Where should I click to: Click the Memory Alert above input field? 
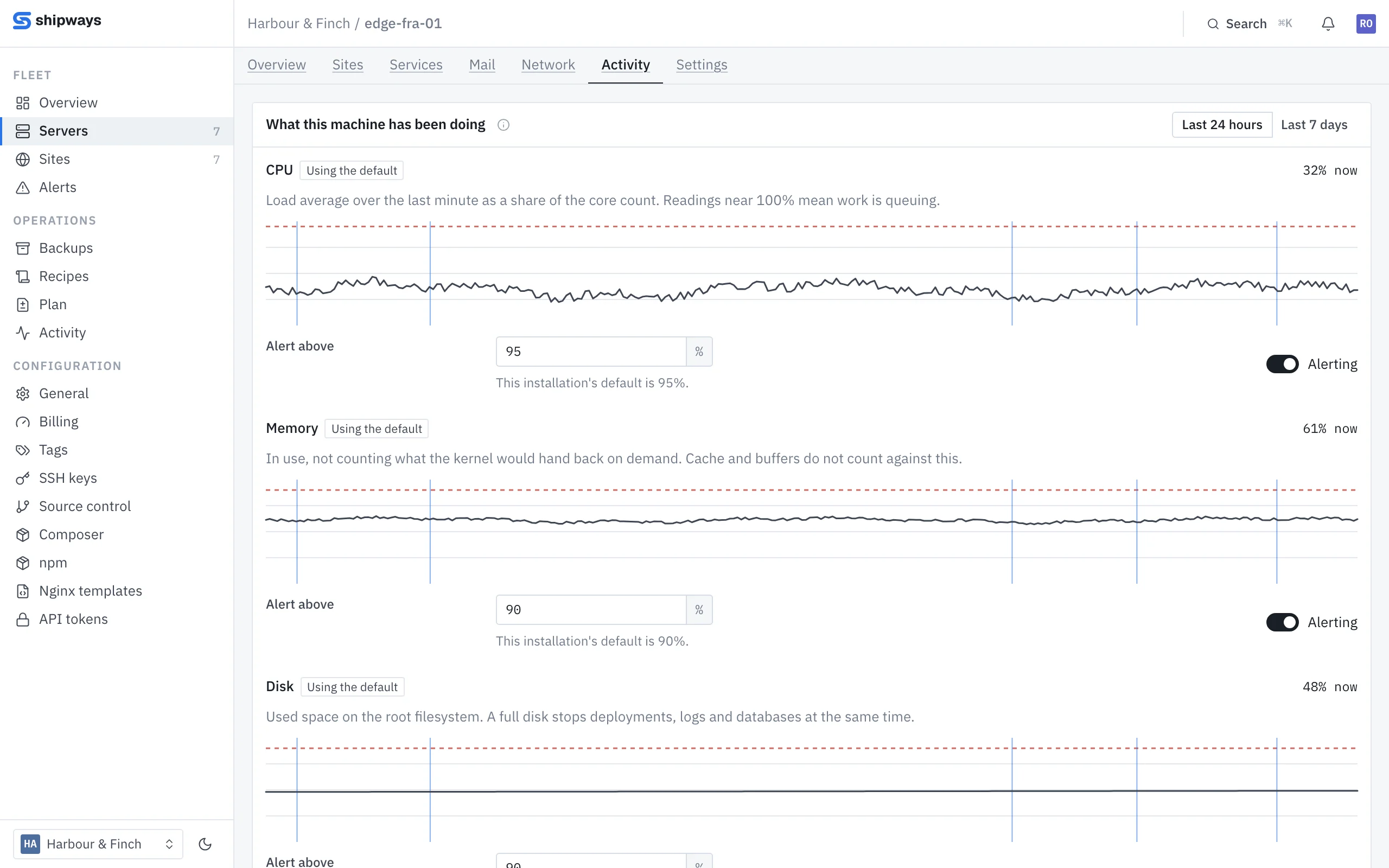pos(591,610)
